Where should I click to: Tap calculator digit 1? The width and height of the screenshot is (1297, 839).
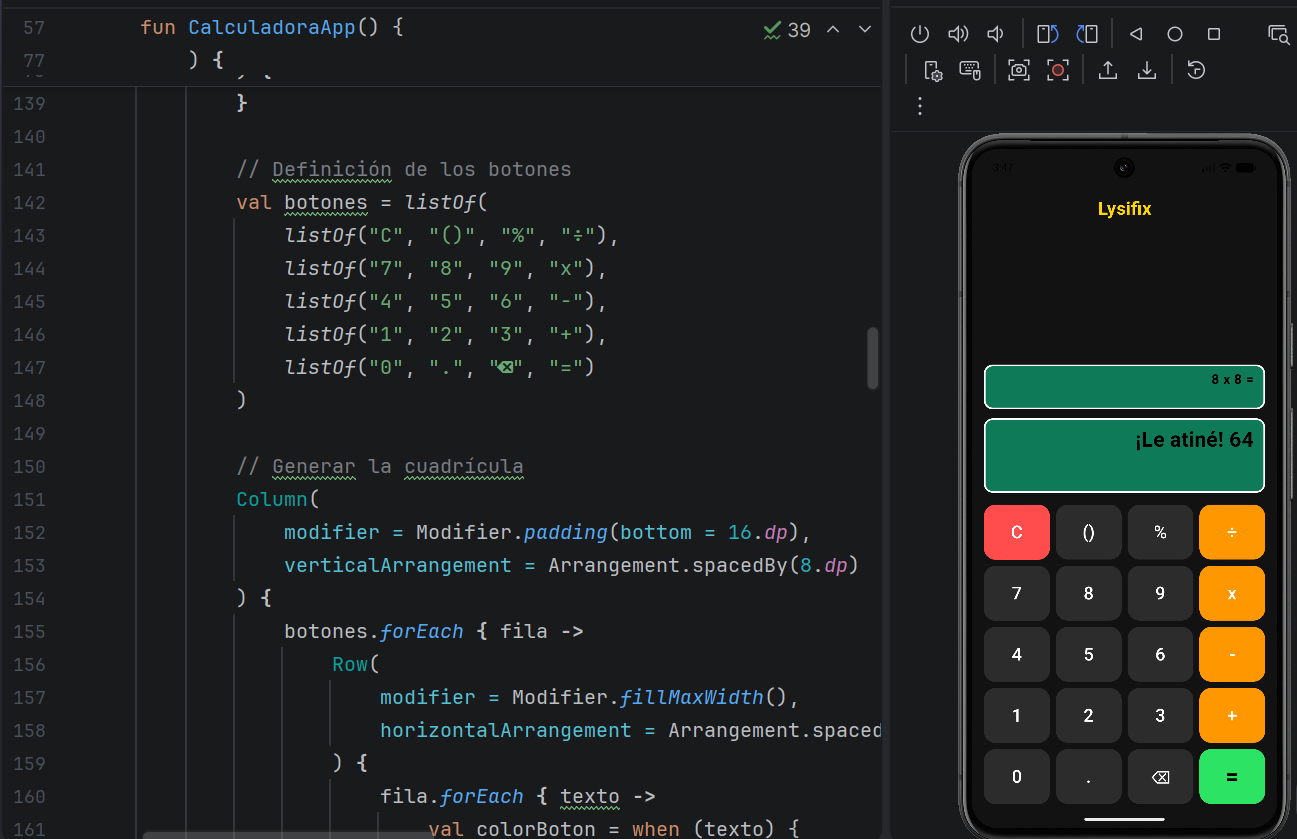(1017, 715)
